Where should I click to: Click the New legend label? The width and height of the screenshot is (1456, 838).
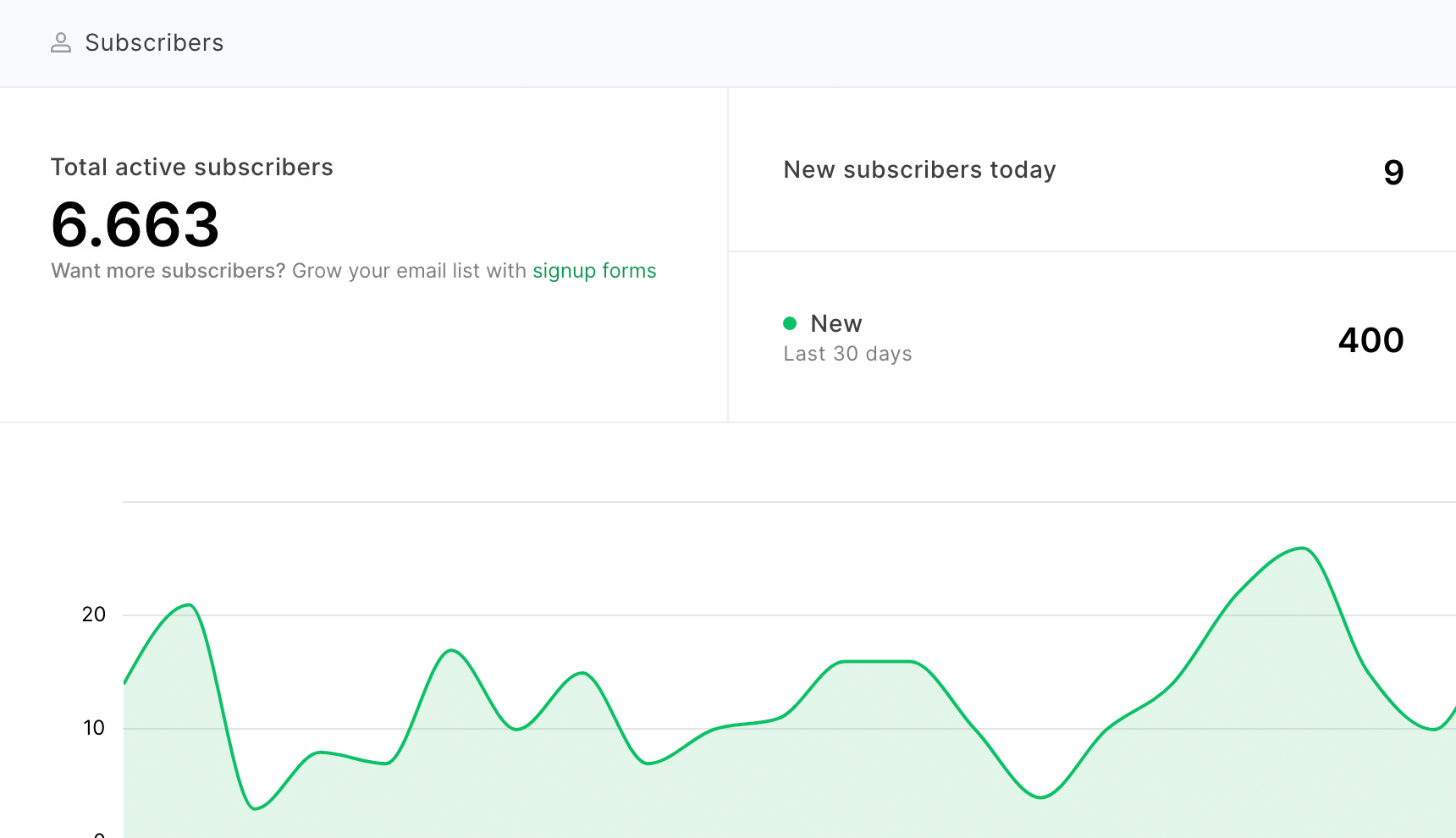click(x=836, y=323)
